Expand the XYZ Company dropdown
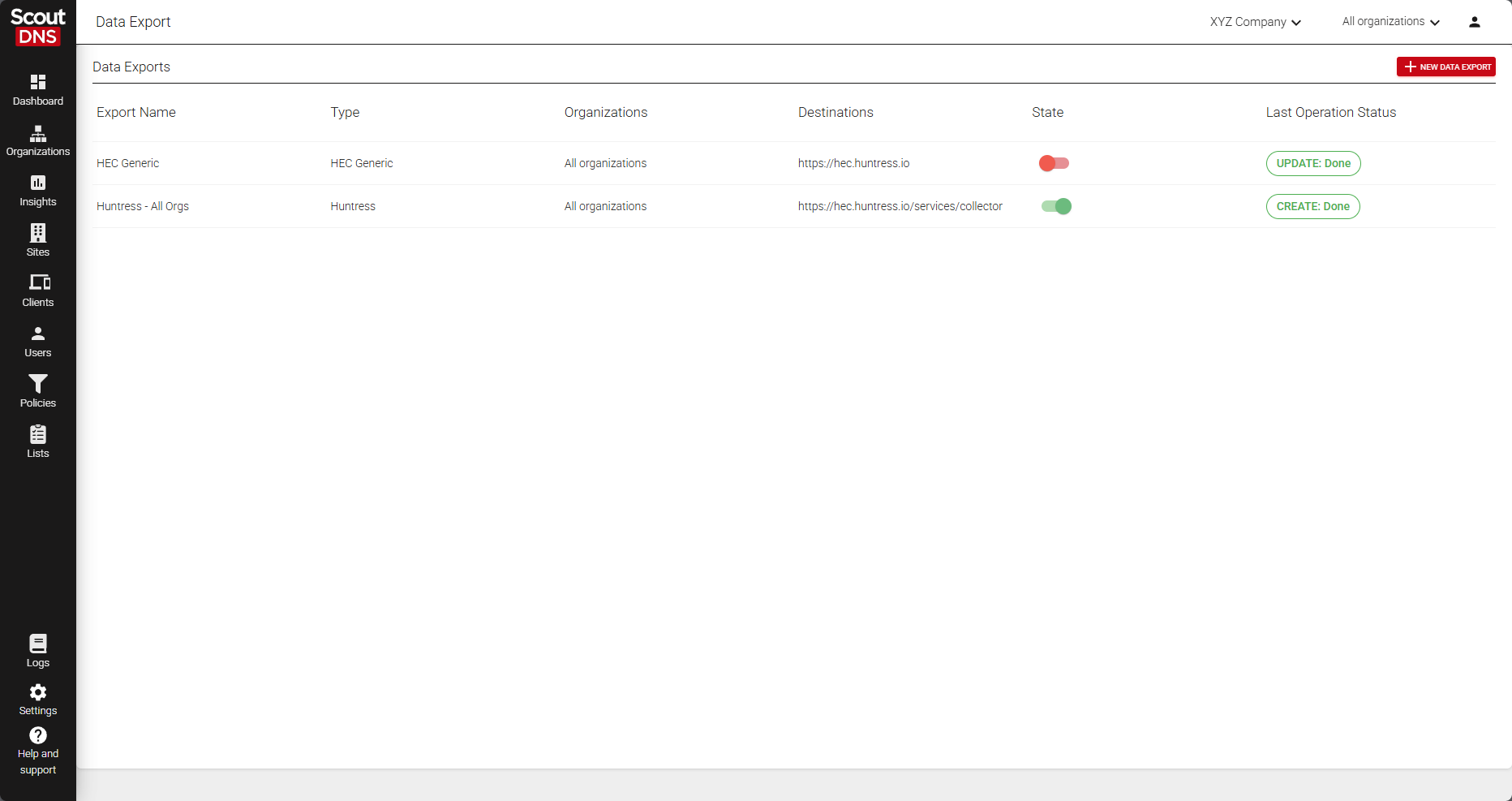Viewport: 1512px width, 801px height. click(x=1255, y=22)
